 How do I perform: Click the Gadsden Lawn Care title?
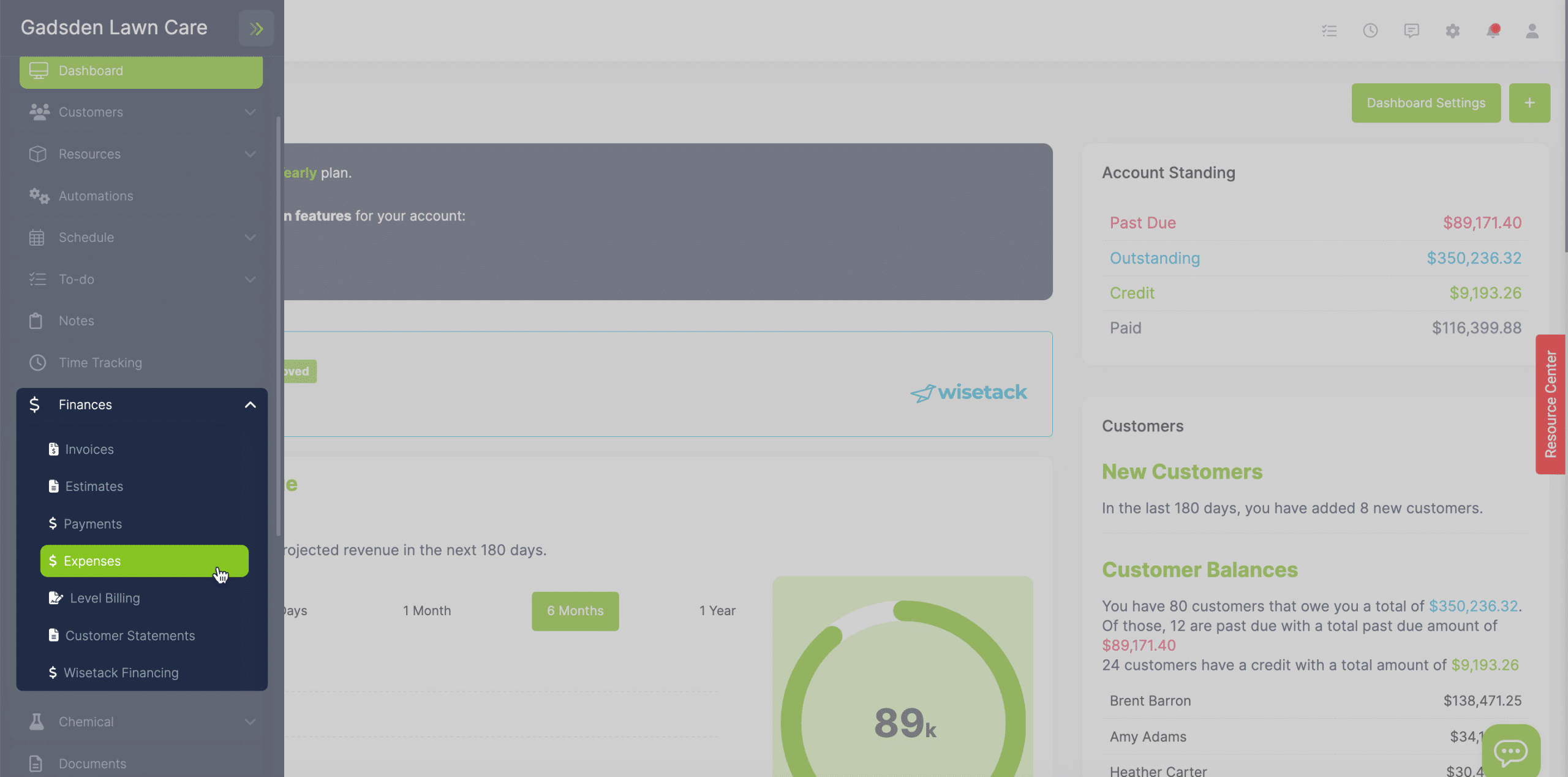click(x=114, y=28)
